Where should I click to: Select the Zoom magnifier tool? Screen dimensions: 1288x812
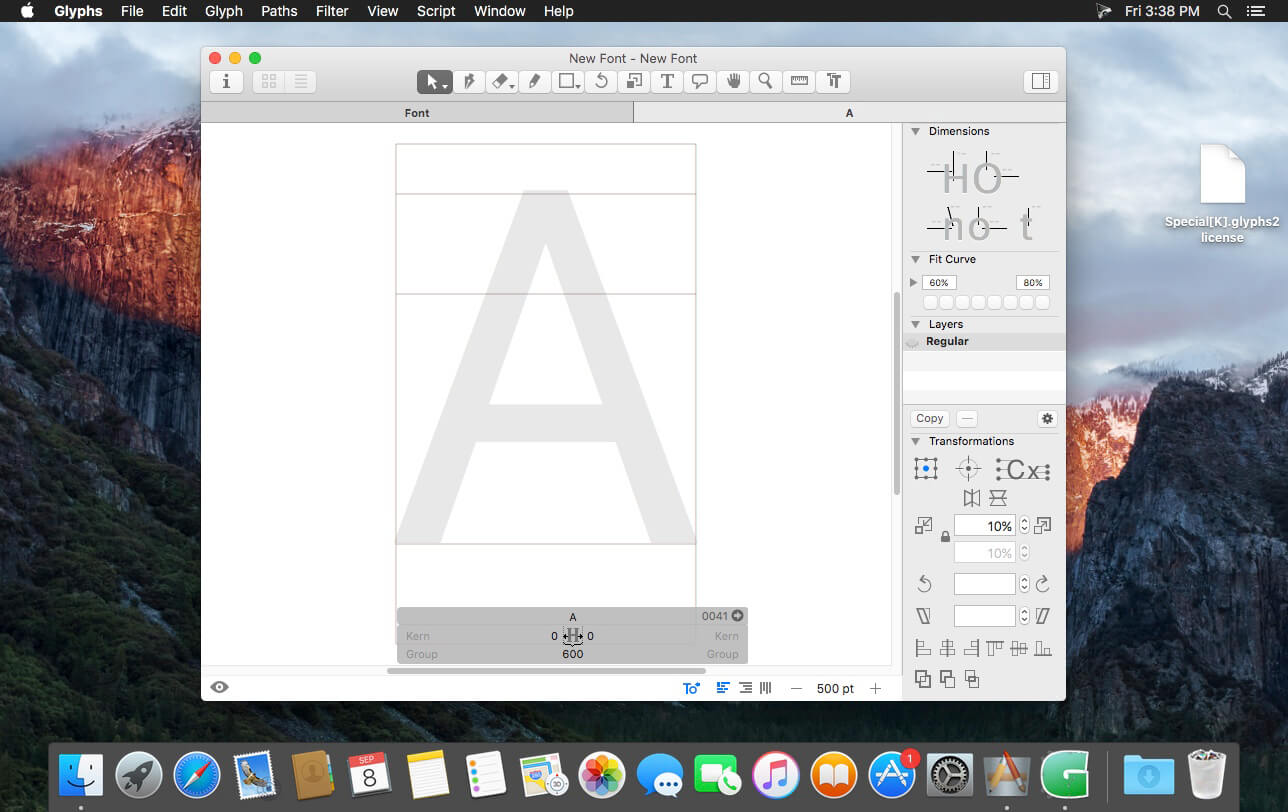766,82
